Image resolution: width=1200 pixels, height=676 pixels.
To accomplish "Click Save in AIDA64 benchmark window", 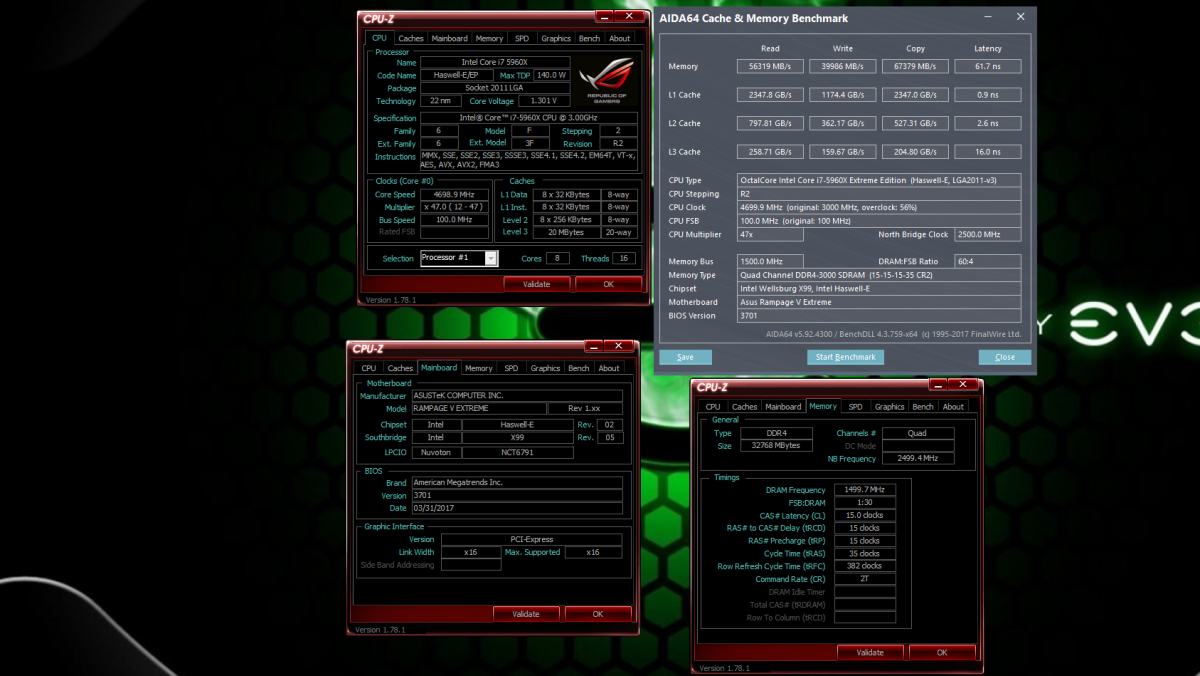I will (685, 357).
